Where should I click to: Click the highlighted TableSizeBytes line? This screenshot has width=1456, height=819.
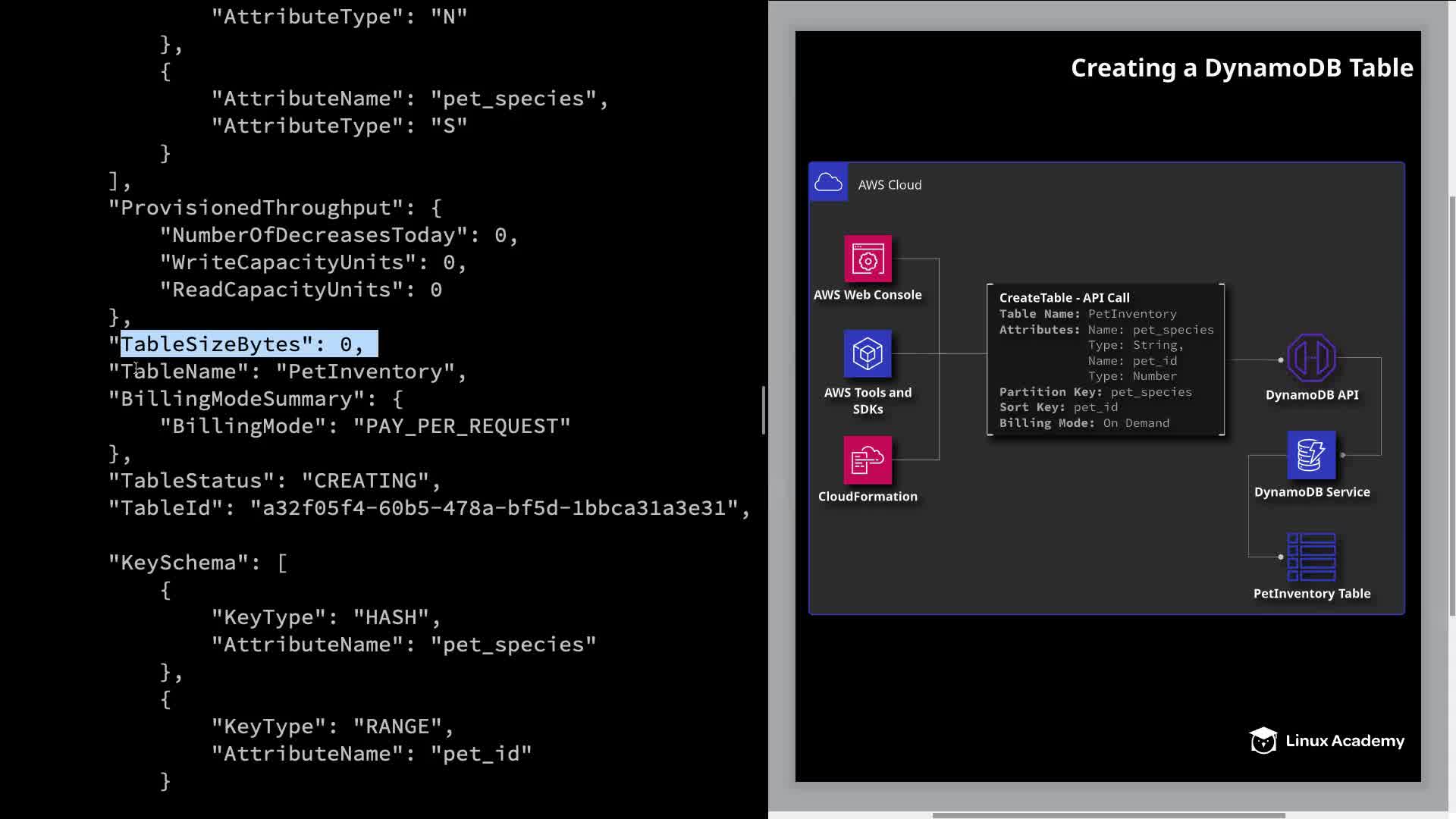point(243,344)
